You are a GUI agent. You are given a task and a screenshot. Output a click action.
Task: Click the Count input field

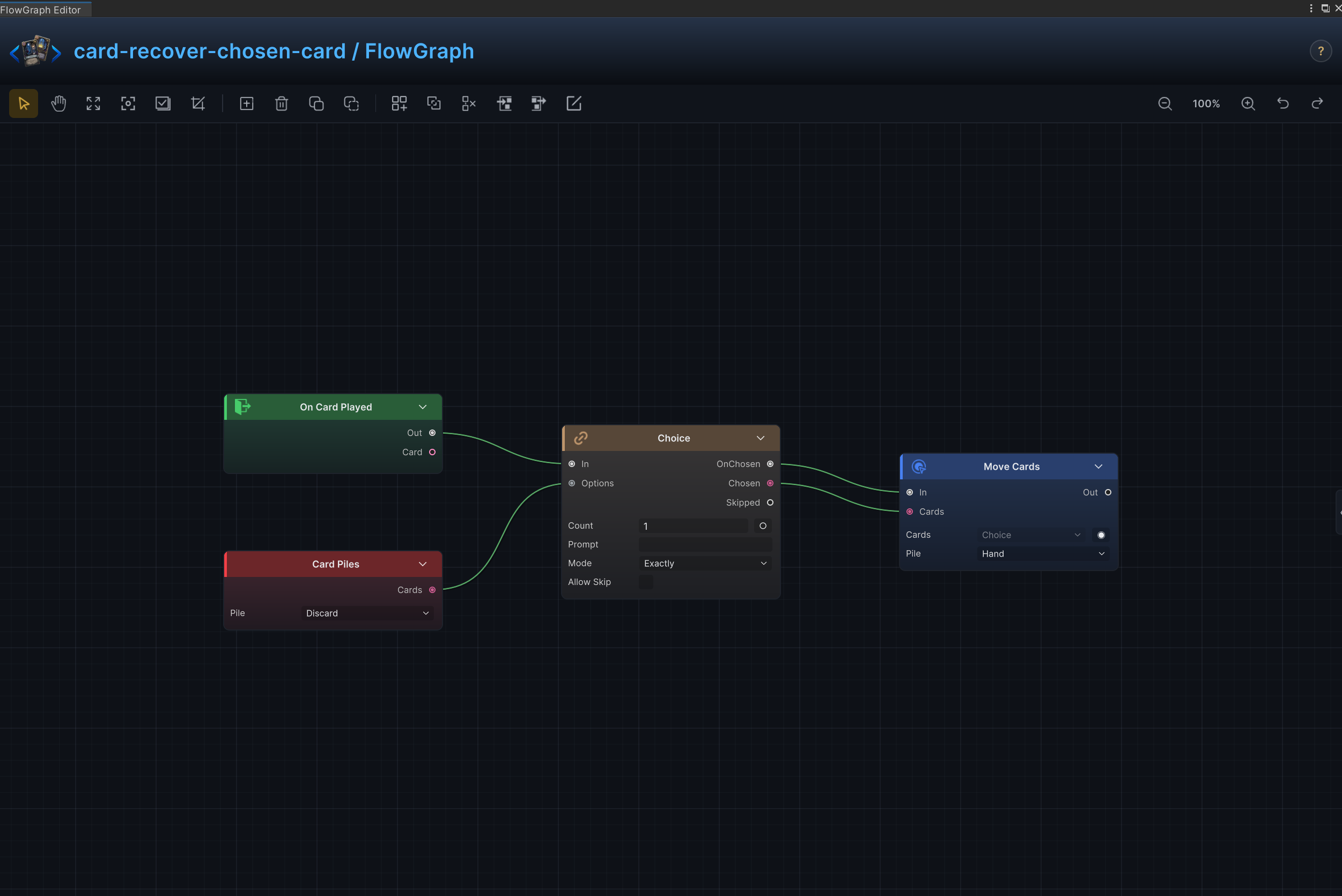pos(694,525)
